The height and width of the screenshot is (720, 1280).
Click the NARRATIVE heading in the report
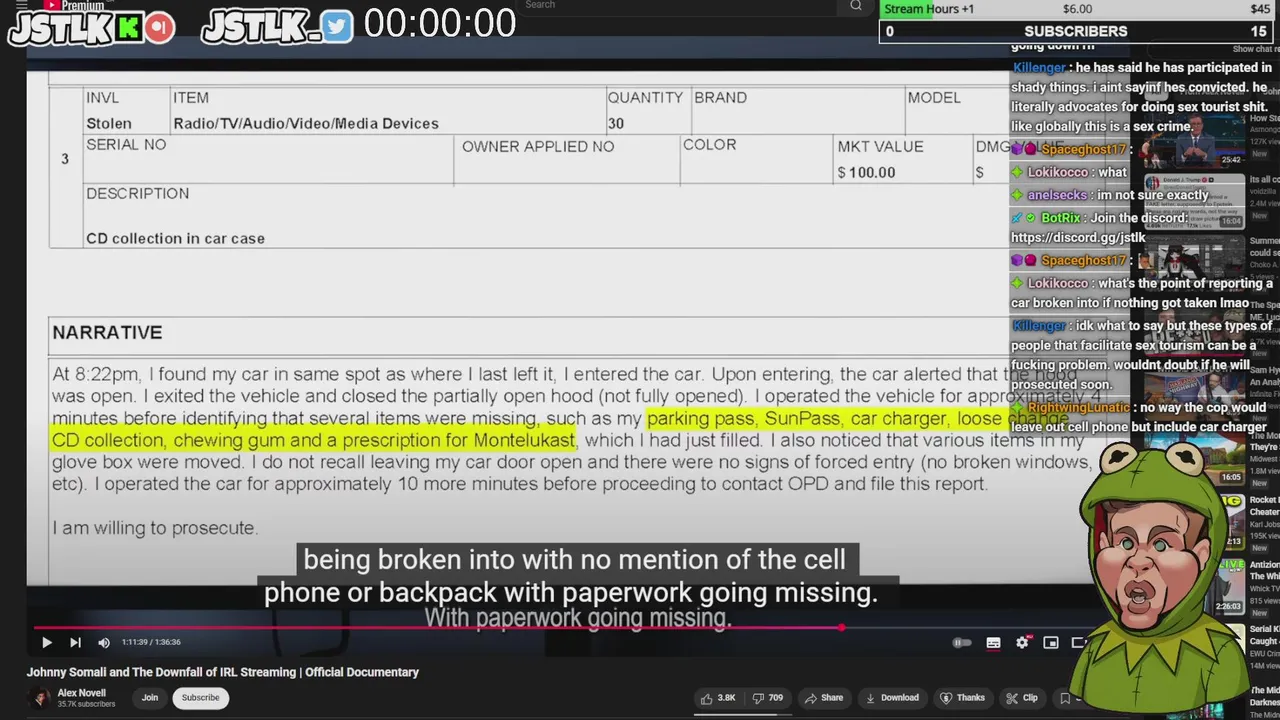coord(107,333)
